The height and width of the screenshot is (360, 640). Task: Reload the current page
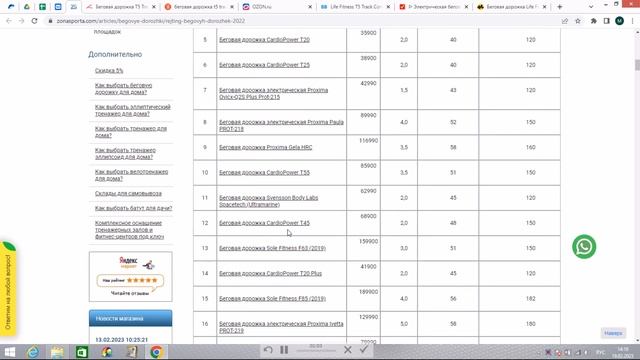[34, 21]
